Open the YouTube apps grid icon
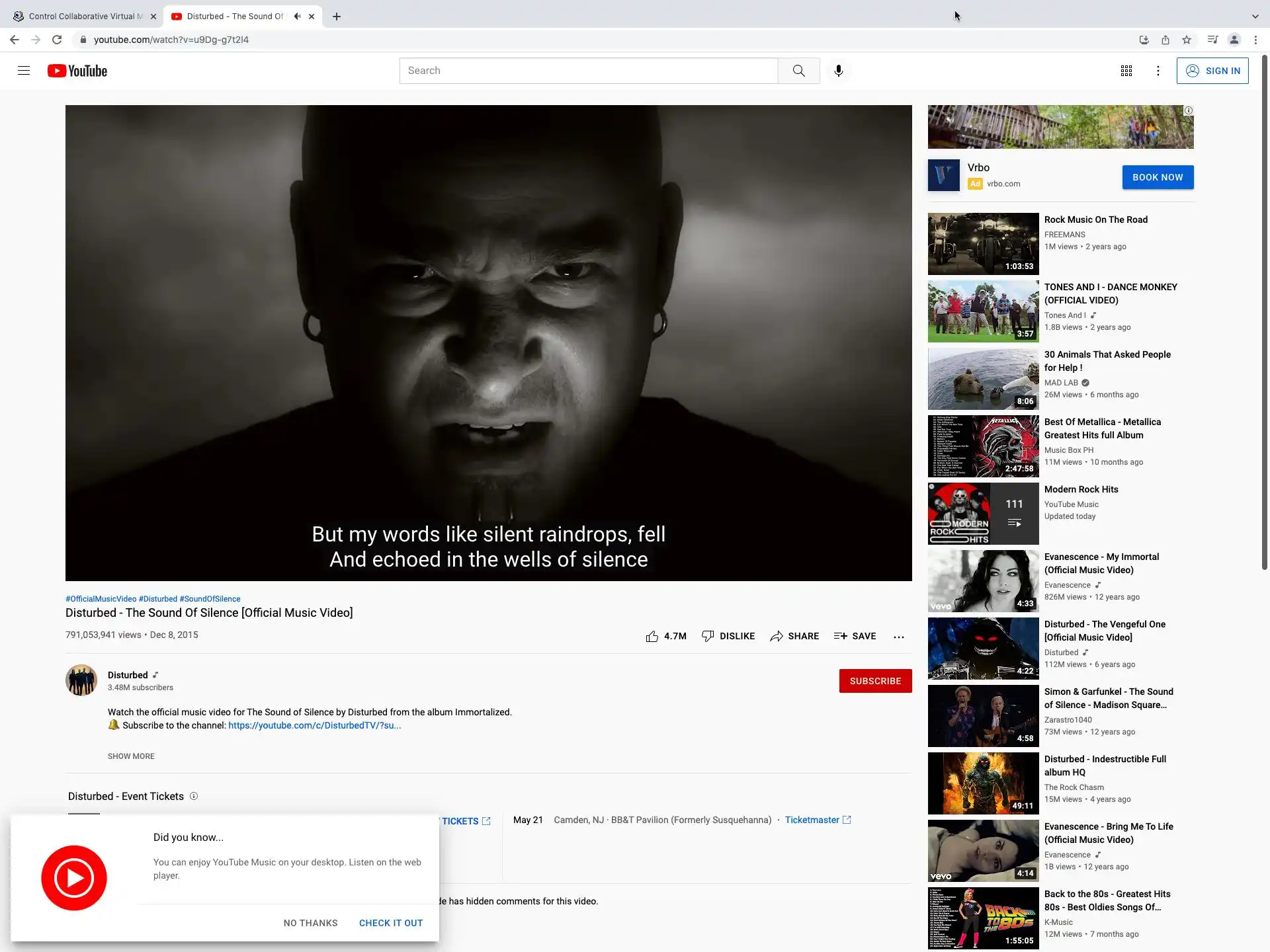Viewport: 1270px width, 952px height. (1126, 71)
